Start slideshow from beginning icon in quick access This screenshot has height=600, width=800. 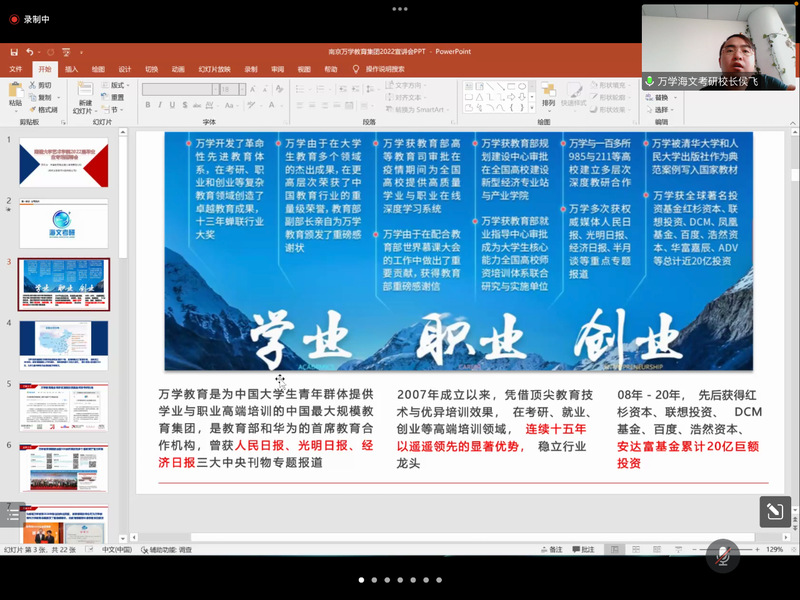[66, 52]
